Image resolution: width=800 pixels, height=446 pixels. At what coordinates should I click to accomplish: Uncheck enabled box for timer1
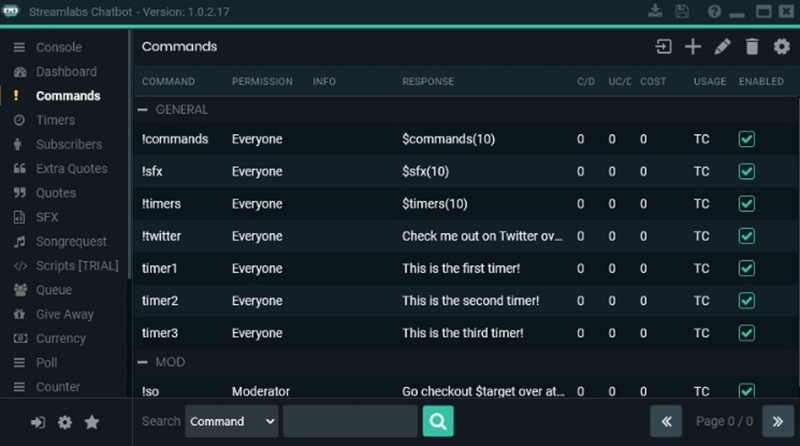[x=747, y=268]
